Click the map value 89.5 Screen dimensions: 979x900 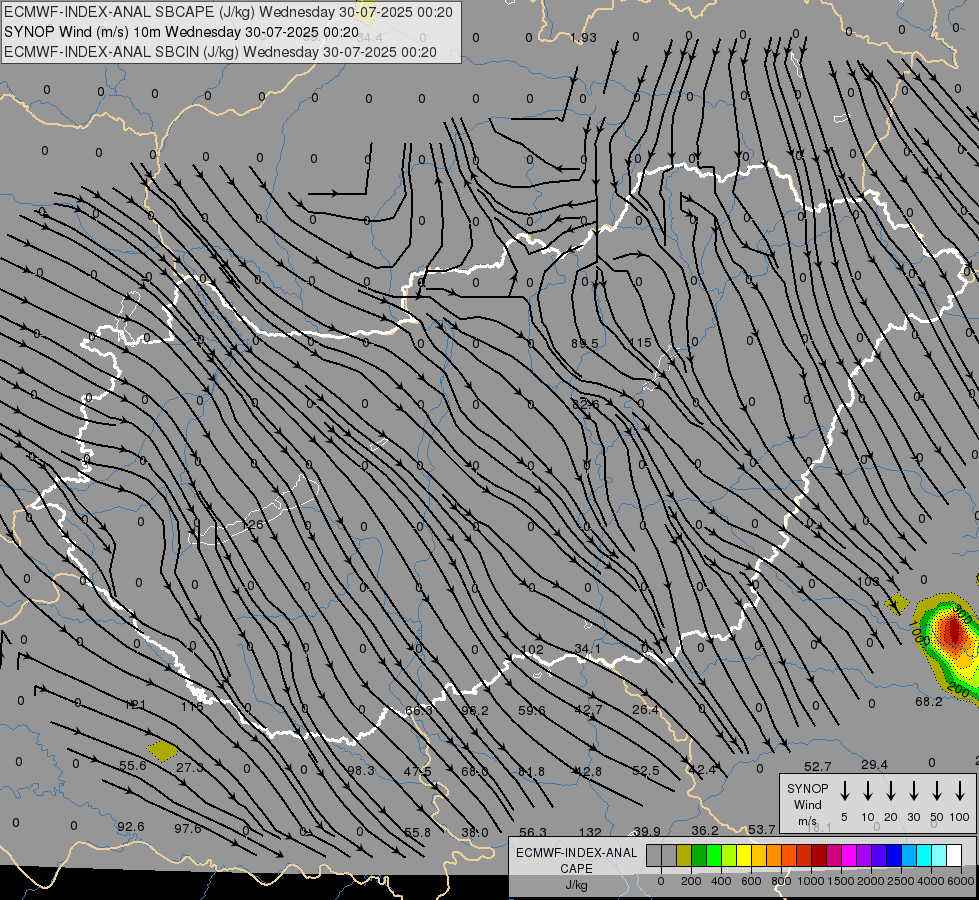click(584, 344)
